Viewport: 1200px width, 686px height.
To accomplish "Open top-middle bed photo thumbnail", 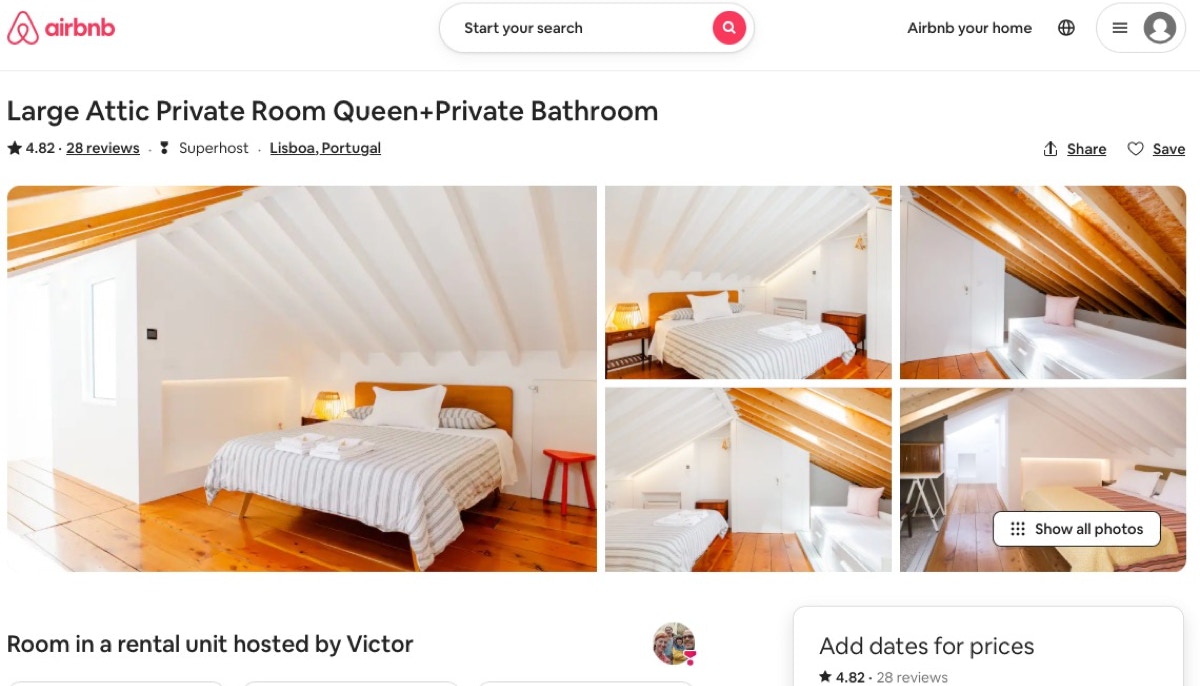I will click(x=748, y=282).
